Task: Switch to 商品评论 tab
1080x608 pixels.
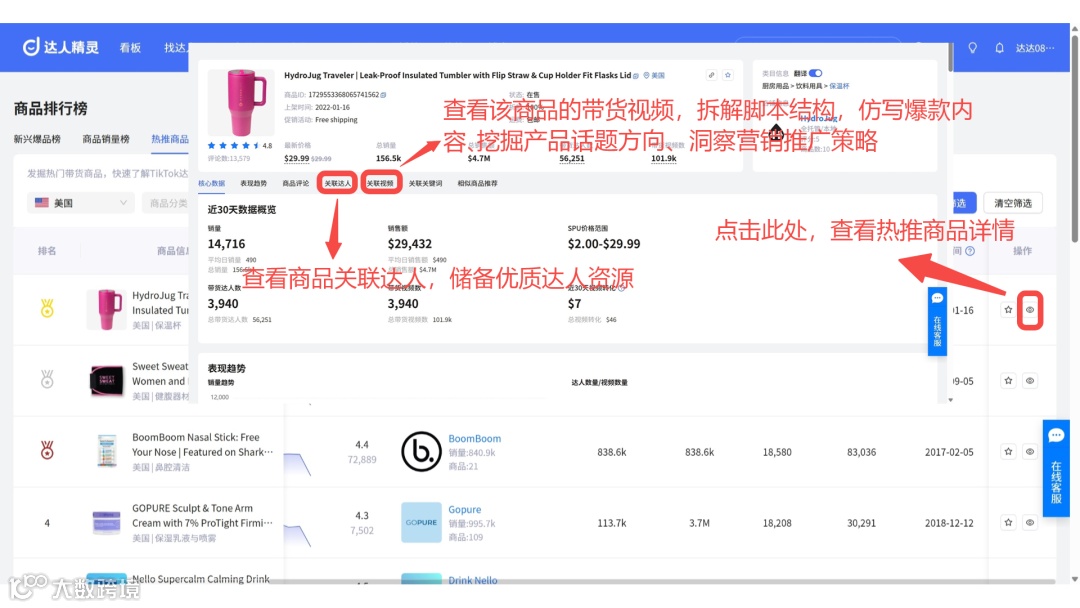Action: pyautogui.click(x=295, y=183)
